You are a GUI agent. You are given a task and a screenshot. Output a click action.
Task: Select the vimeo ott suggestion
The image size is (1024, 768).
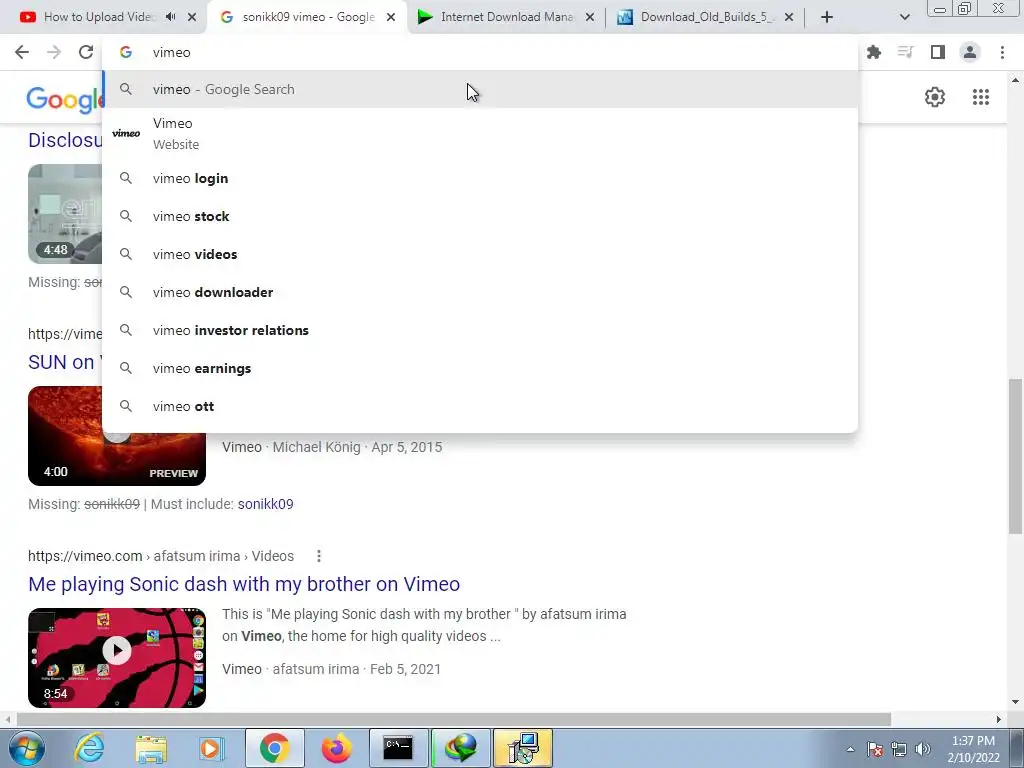click(480, 406)
